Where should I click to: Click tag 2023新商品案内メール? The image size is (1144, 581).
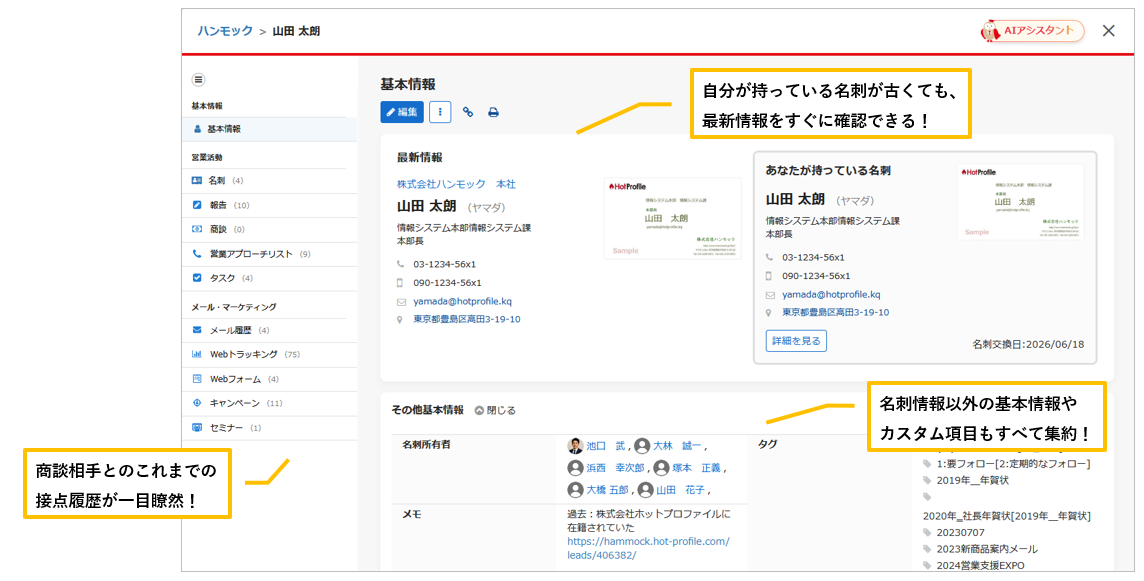(986, 549)
